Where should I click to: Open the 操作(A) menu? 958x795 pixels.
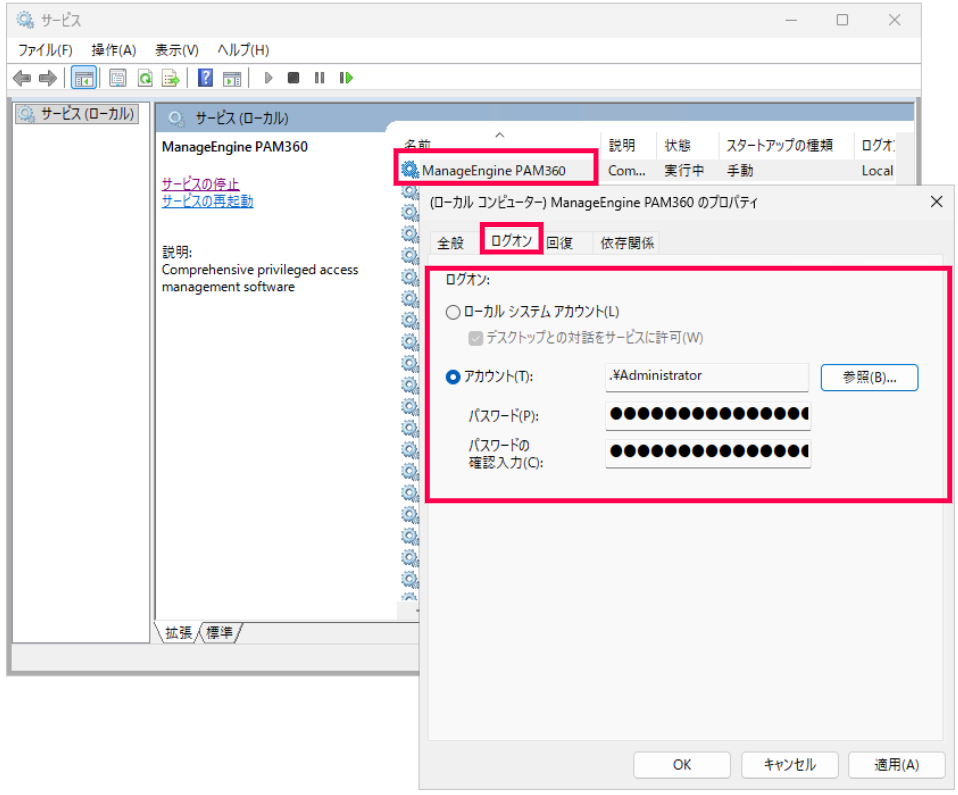tap(114, 50)
